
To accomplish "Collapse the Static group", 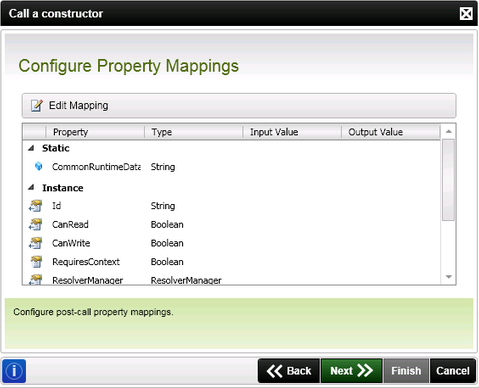I will pyautogui.click(x=31, y=148).
